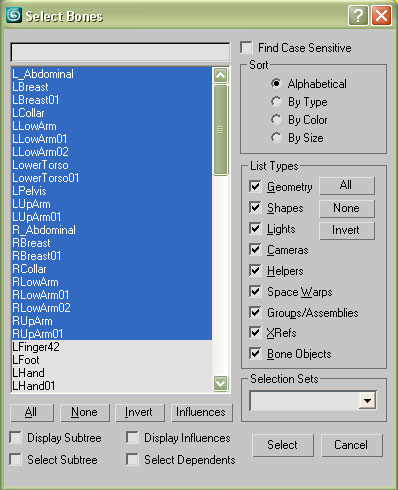Select LLowArm02 in bone list
Viewport: 398px width, 490px height.
click(112, 152)
